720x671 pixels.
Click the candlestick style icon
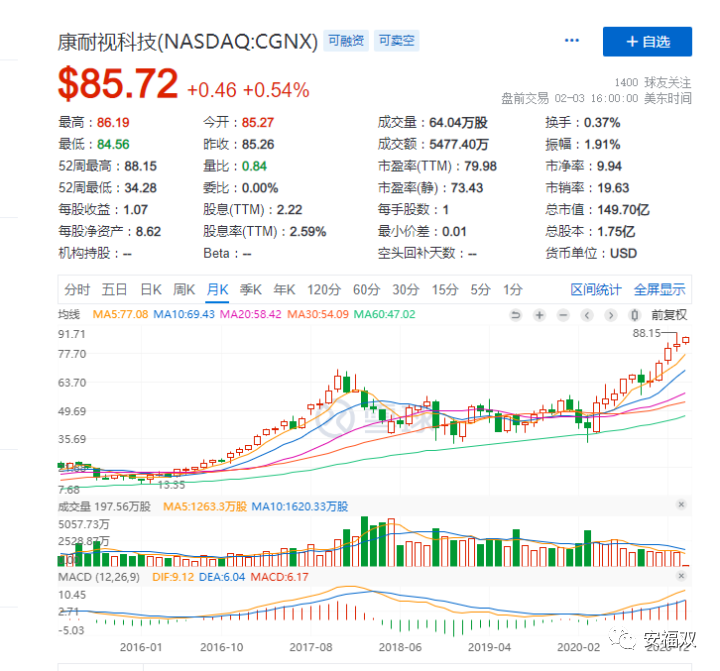pos(635,315)
